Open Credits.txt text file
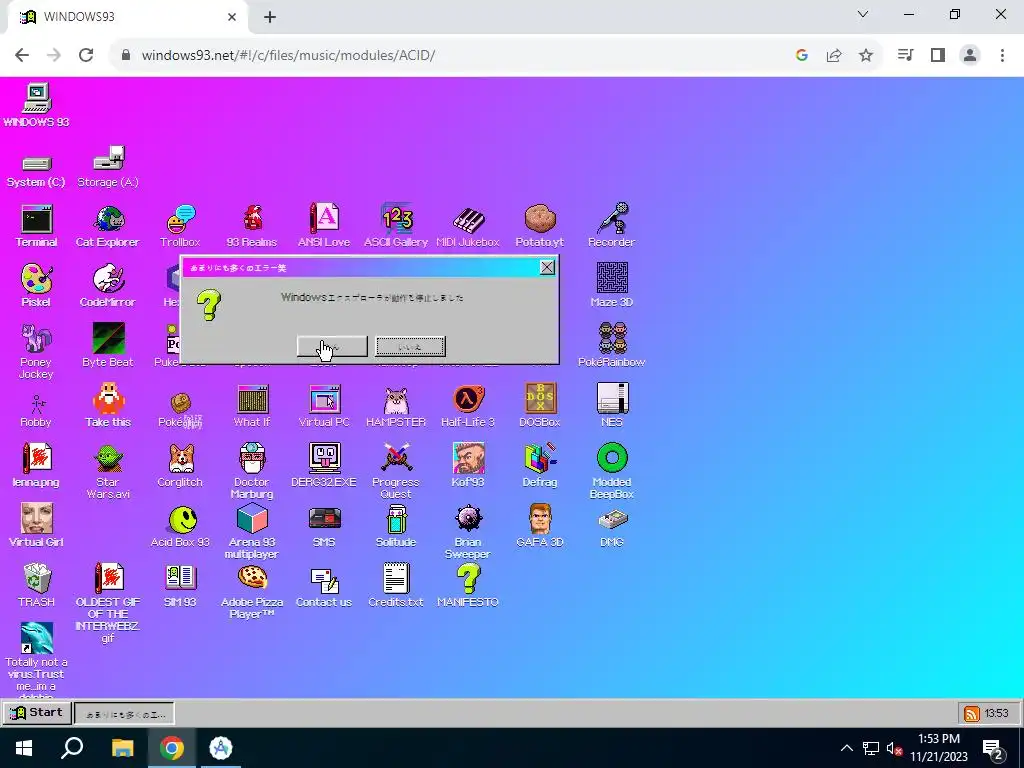The height and width of the screenshot is (768, 1024). pyautogui.click(x=396, y=586)
